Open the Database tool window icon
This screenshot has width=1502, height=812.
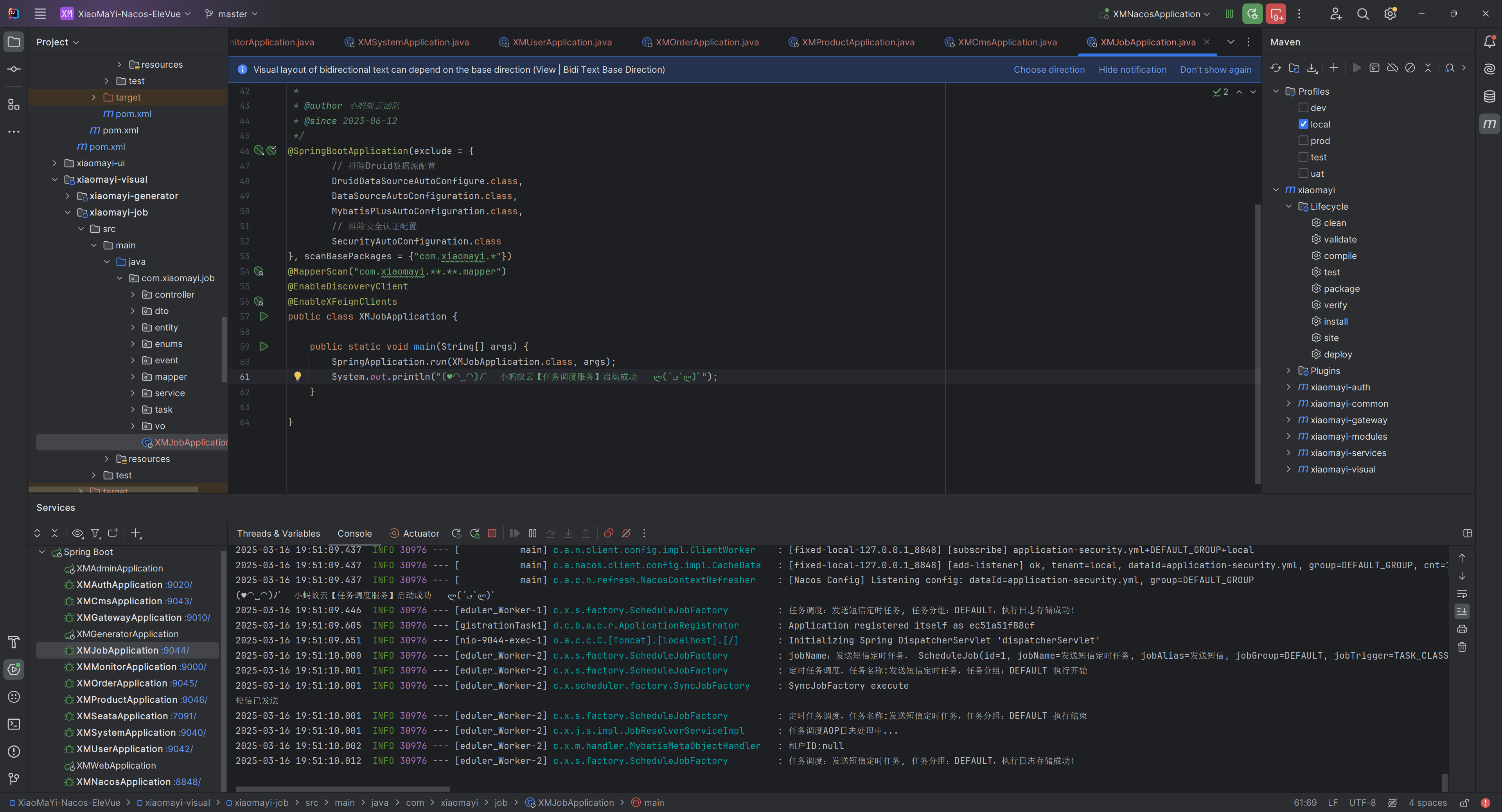coord(1489,96)
